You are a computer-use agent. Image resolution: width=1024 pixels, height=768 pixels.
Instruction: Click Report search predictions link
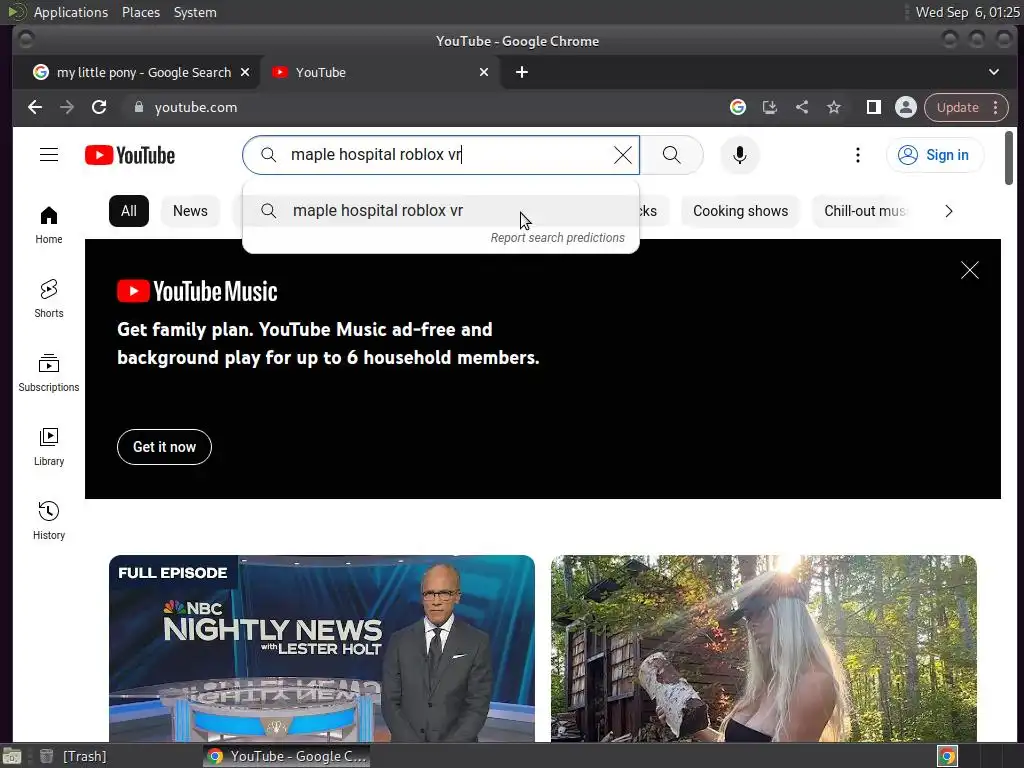(558, 238)
